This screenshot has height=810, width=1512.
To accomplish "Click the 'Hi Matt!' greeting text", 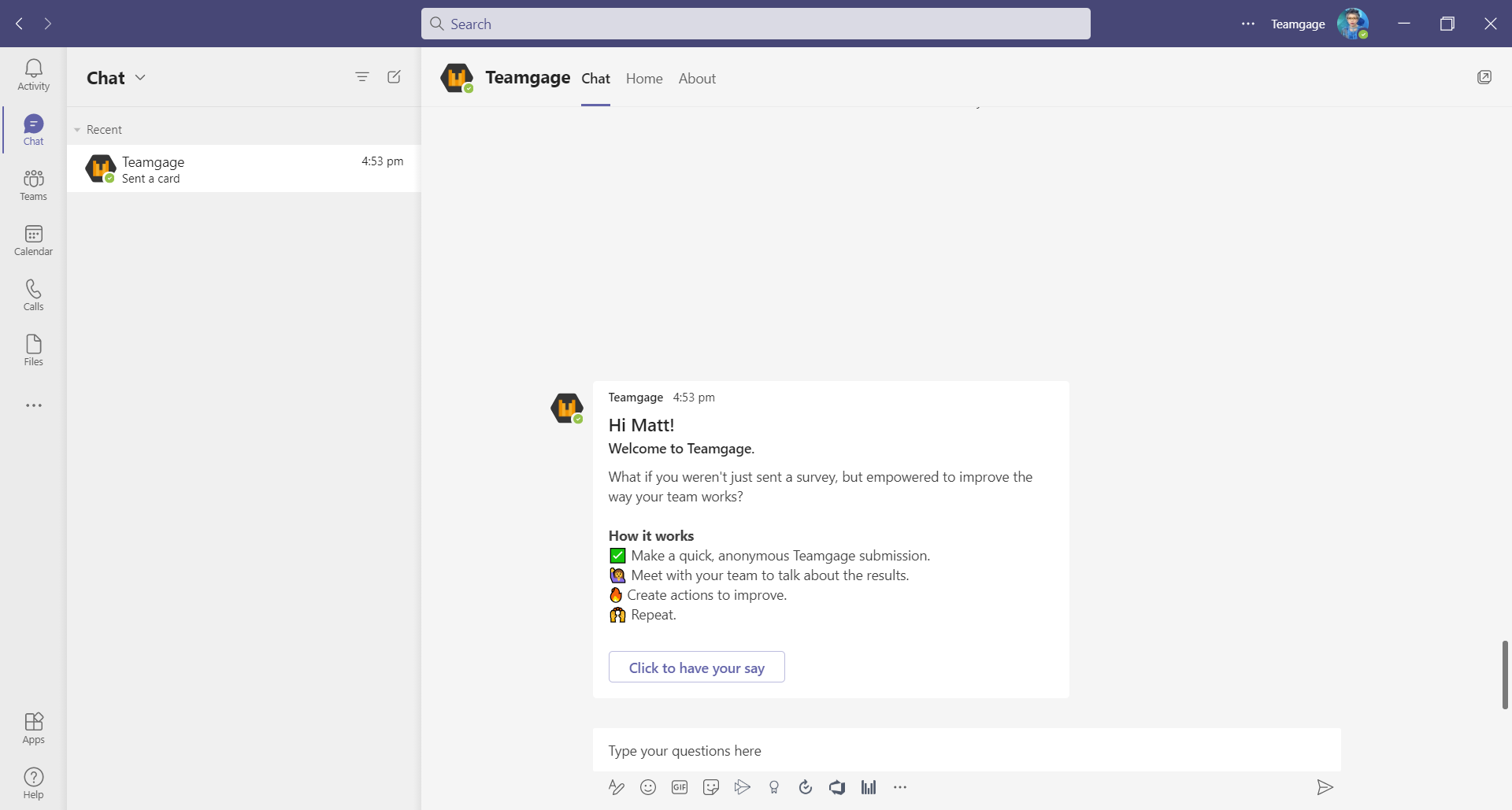I will 641,425.
